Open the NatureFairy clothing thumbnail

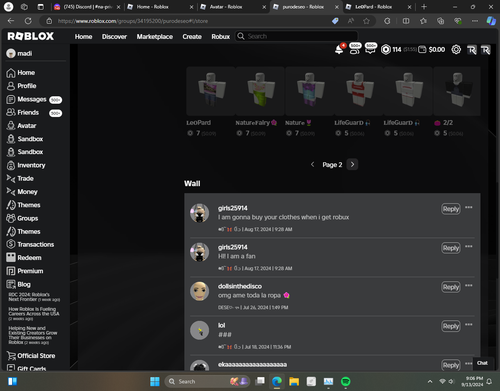[260, 91]
